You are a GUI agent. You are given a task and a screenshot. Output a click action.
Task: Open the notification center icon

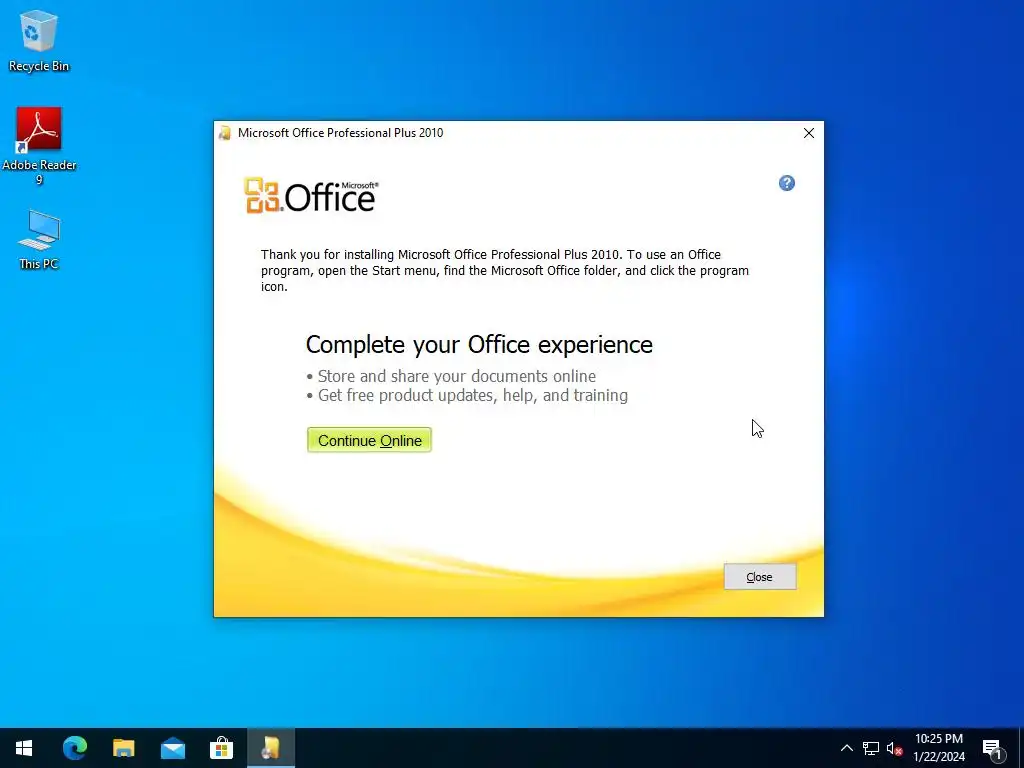(x=992, y=748)
